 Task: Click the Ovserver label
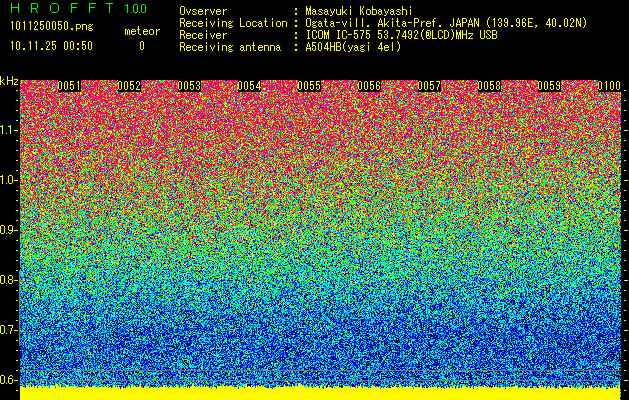(203, 11)
